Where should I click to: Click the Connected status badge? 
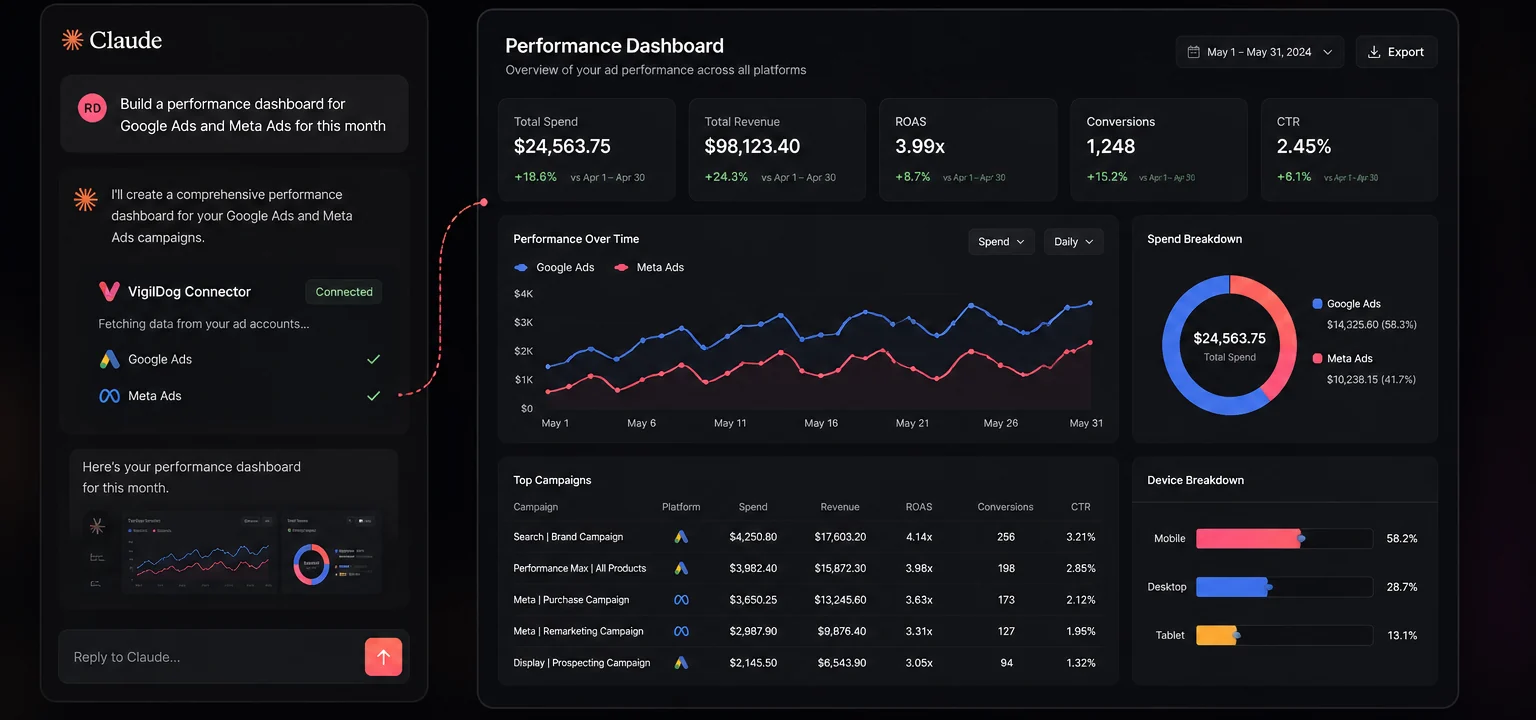tap(344, 292)
